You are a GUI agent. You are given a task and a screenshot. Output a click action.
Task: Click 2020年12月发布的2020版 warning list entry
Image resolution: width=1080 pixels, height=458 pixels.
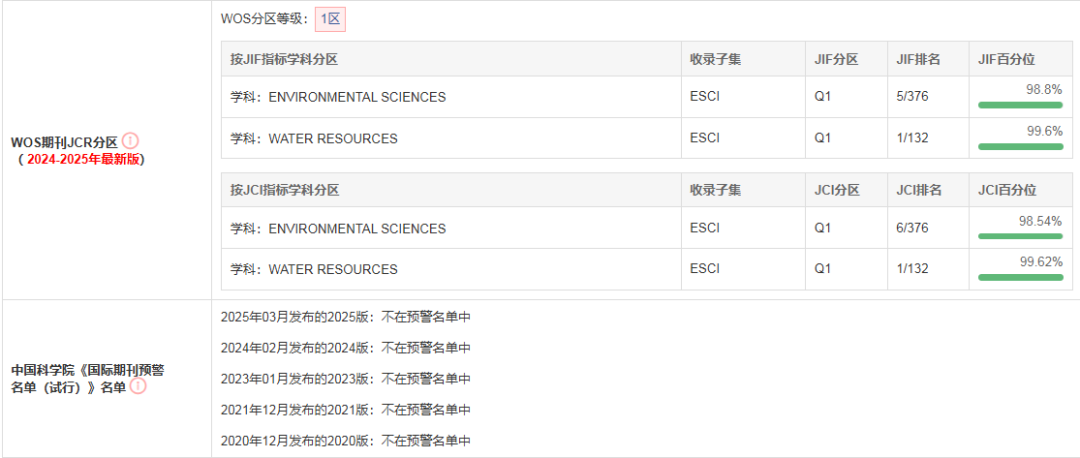[345, 441]
